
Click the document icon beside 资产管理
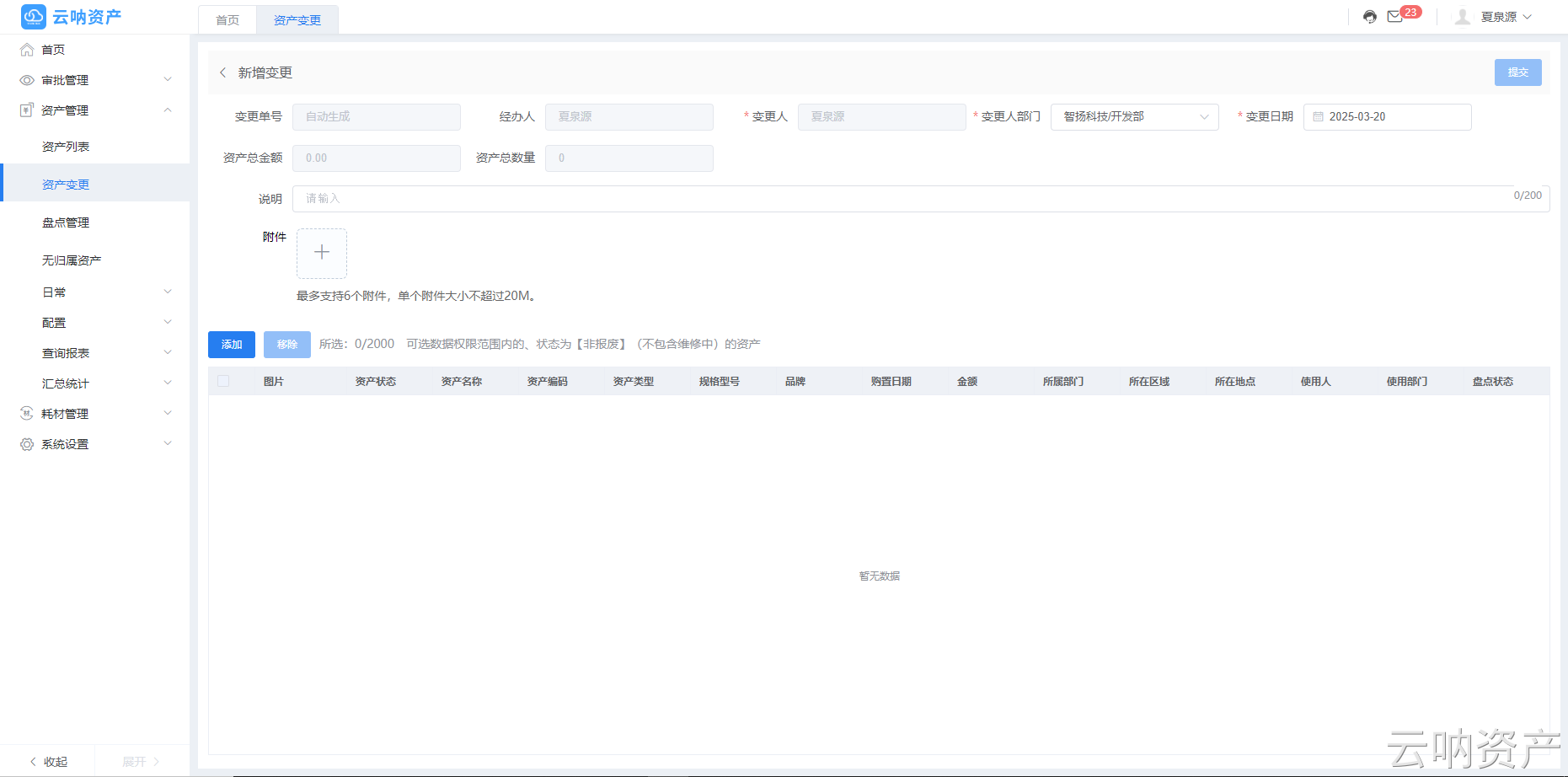pyautogui.click(x=27, y=110)
